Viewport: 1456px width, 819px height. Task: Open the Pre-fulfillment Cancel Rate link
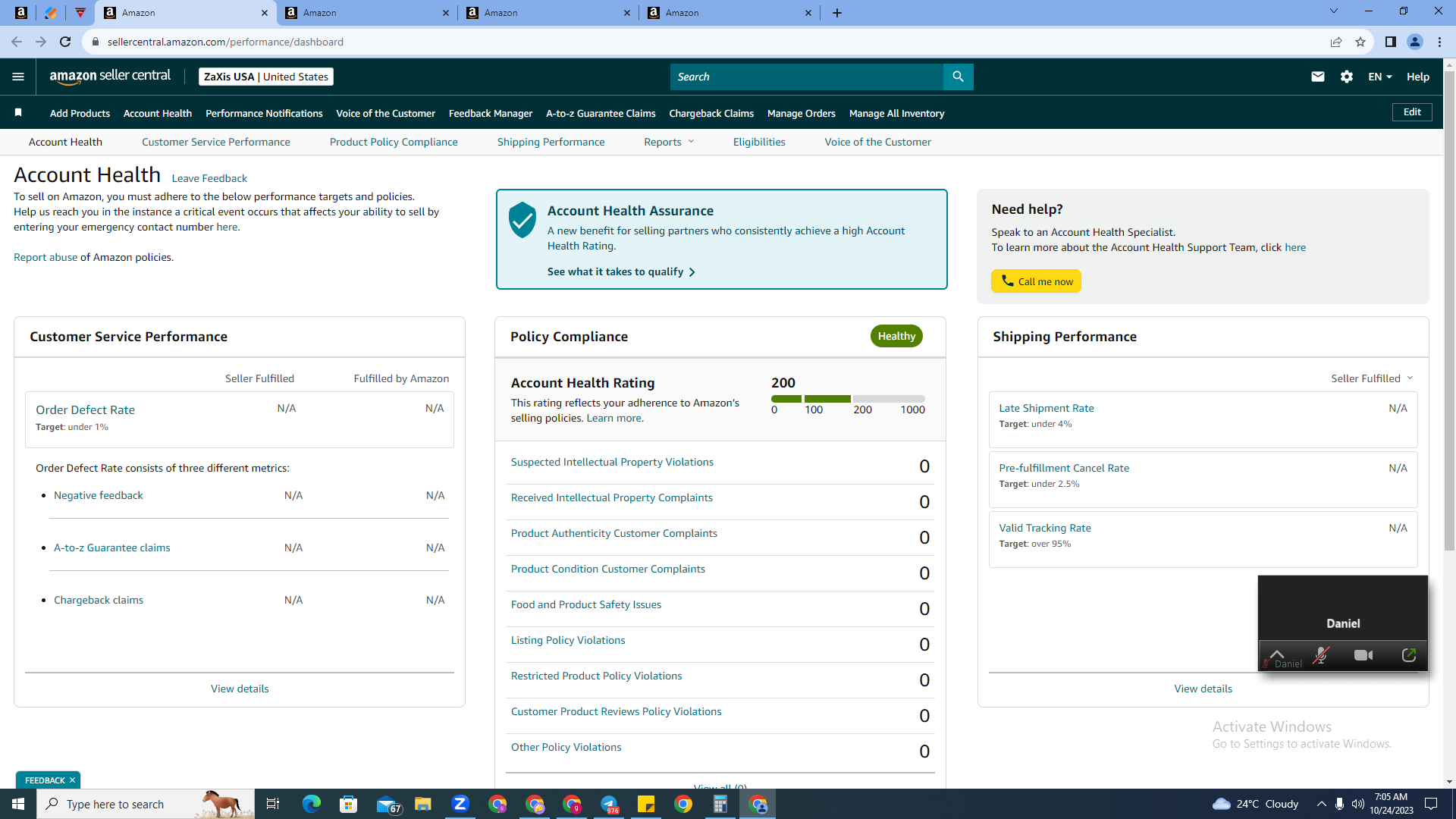1064,468
